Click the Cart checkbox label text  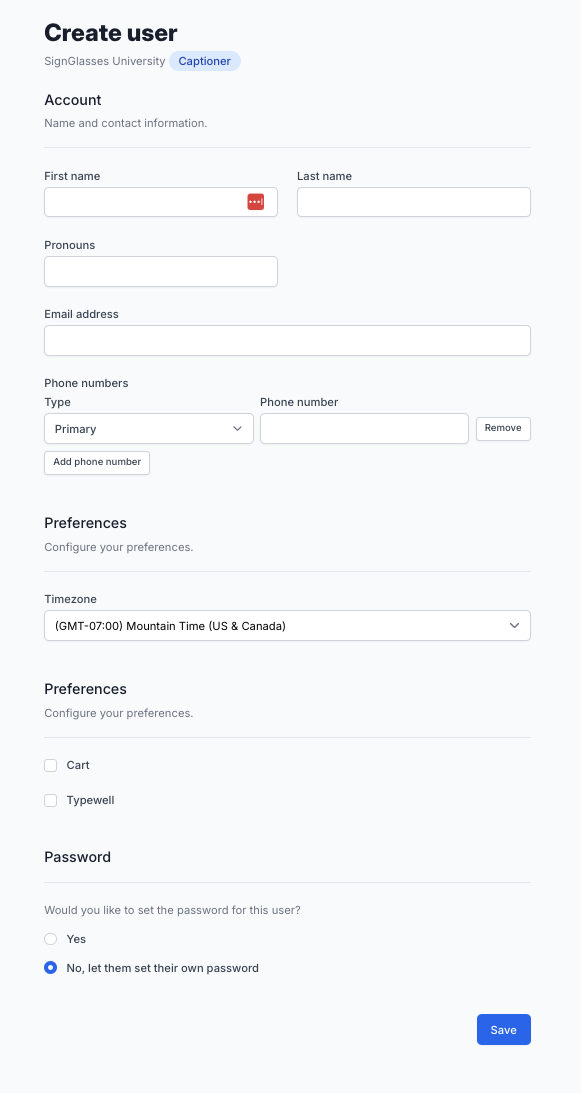(78, 765)
